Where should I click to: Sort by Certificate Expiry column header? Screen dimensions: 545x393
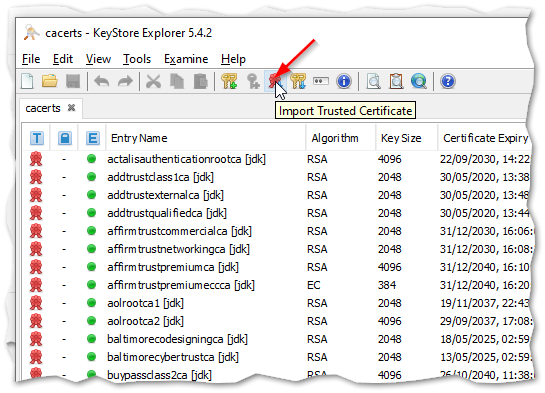point(485,138)
